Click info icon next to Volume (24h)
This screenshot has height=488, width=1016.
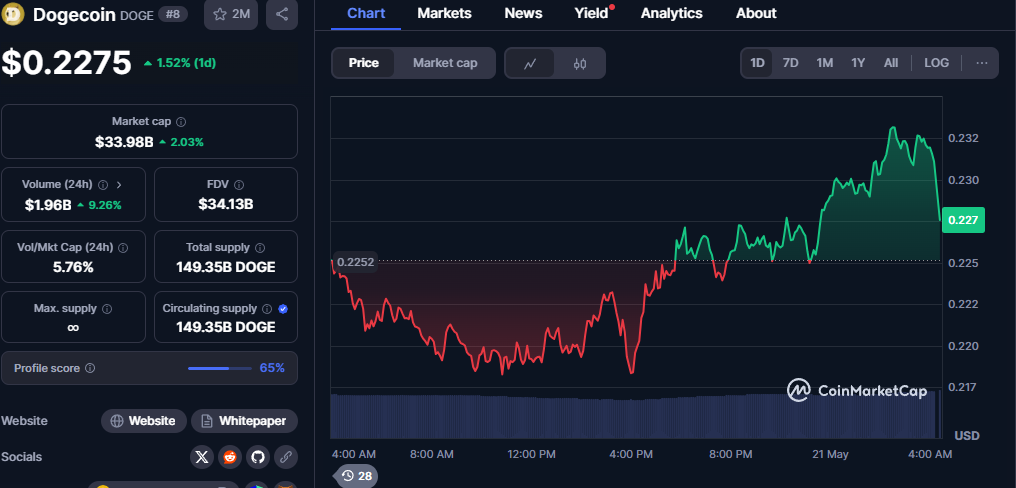pos(103,185)
